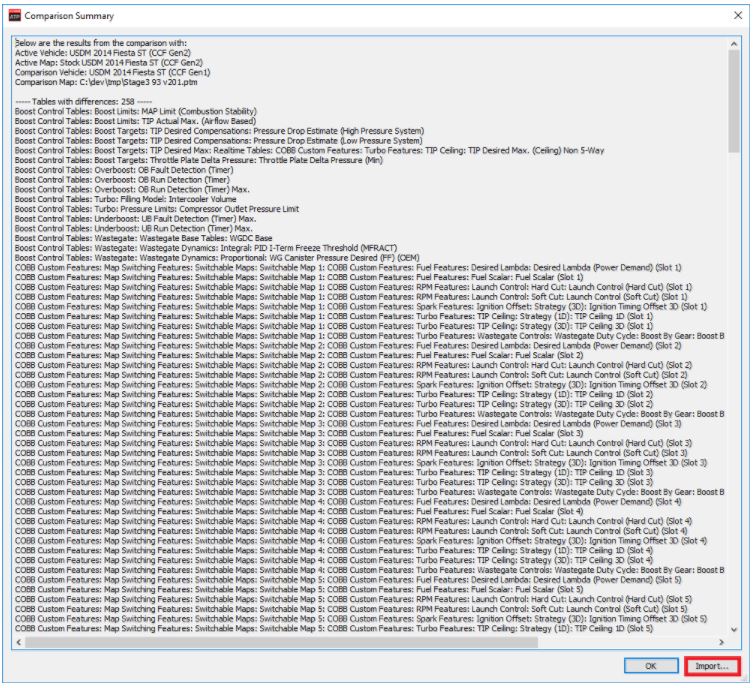
Task: Click the 'Fuel Scalar (Slot 3)' line
Action: (x=299, y=433)
